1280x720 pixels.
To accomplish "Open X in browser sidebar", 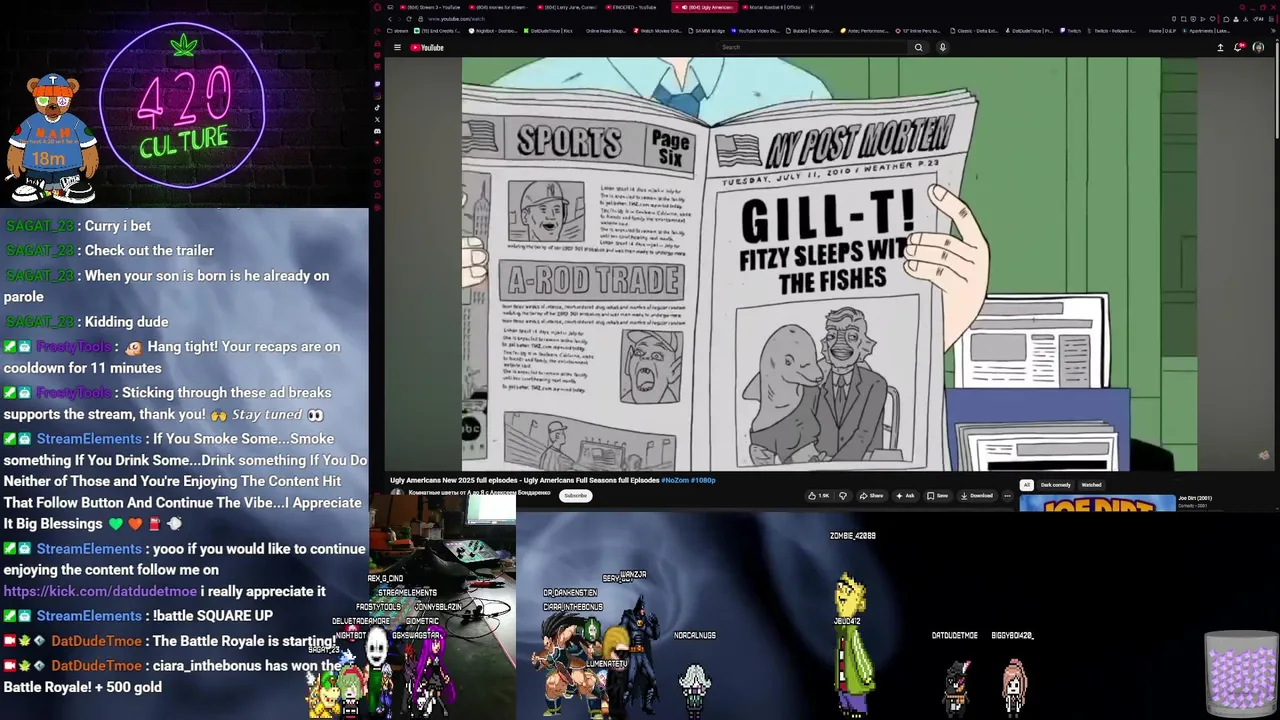I will pos(377,119).
